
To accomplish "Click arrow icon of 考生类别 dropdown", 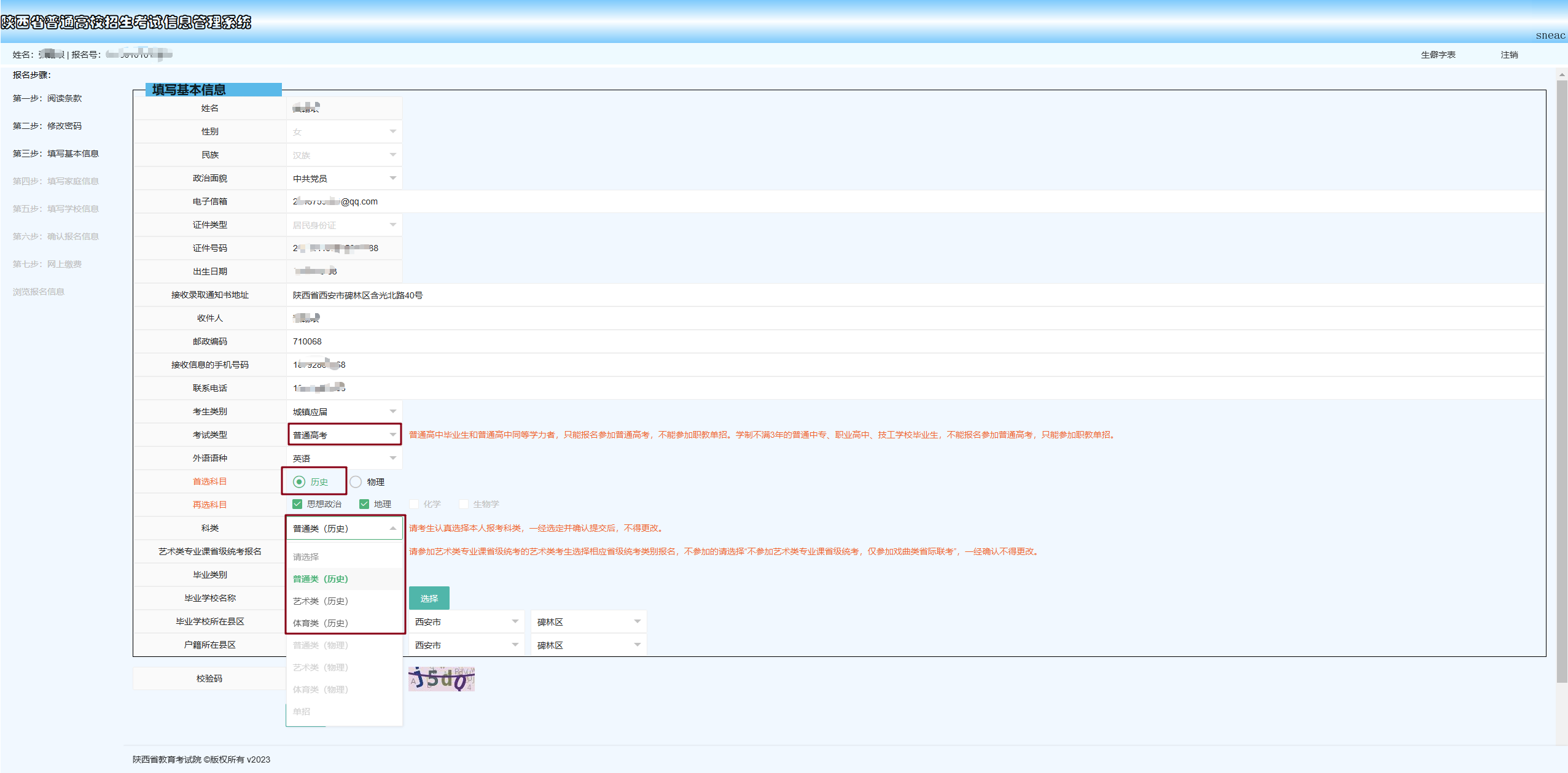I will [x=393, y=411].
